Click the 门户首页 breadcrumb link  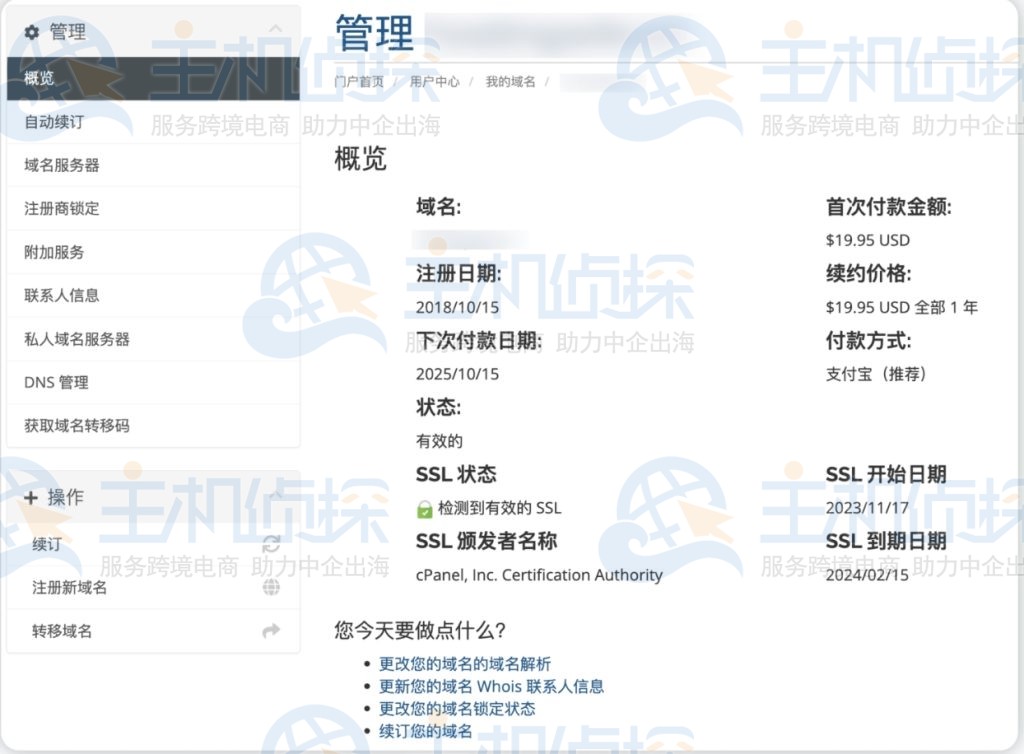[359, 82]
